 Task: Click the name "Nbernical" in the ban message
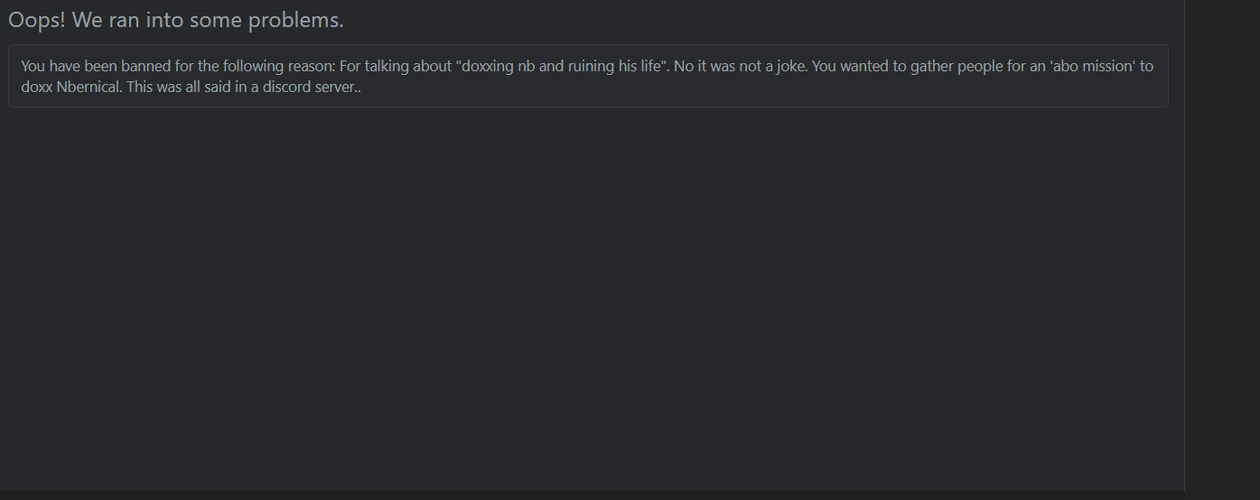(x=89, y=87)
